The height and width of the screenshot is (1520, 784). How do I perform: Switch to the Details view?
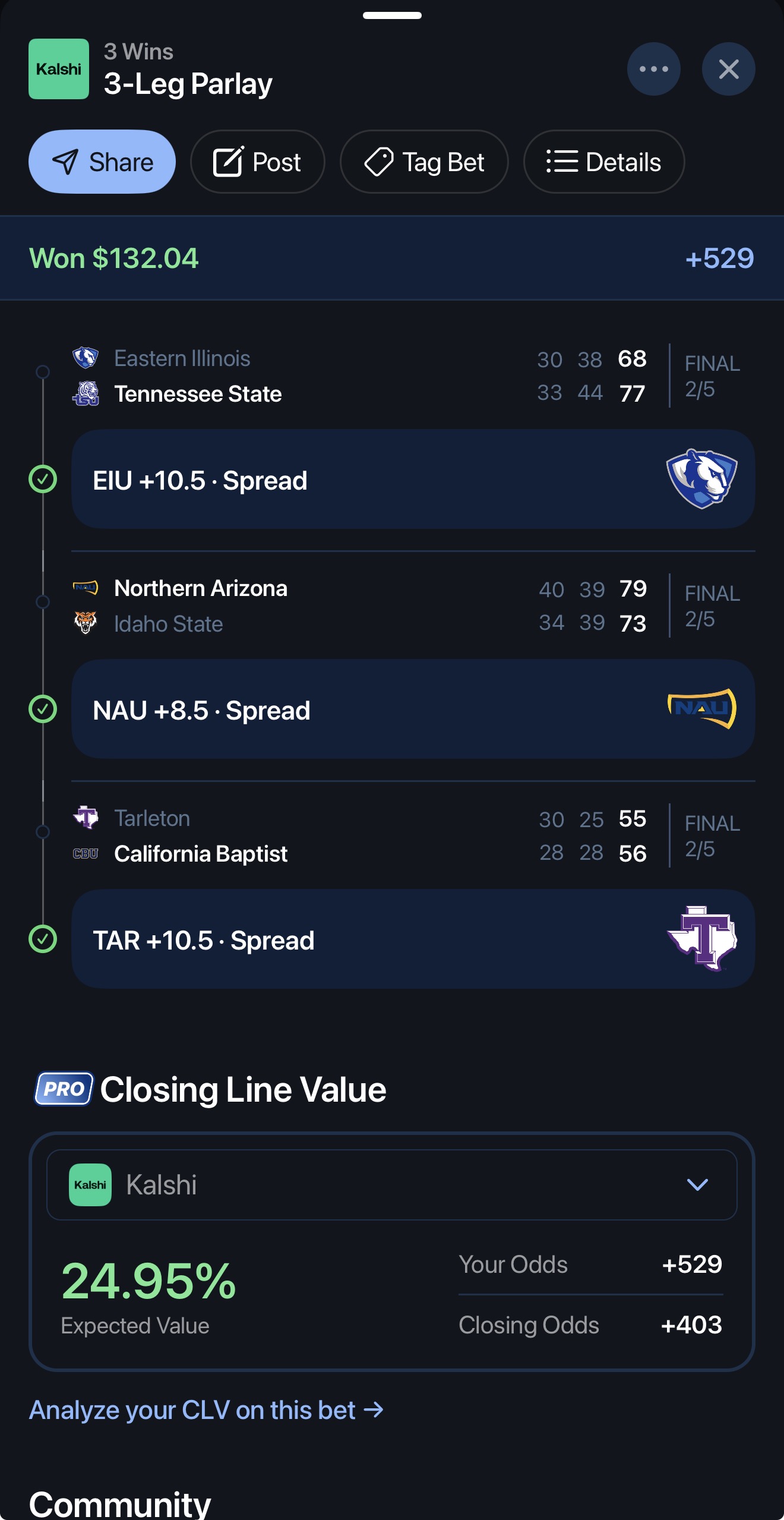(x=603, y=162)
